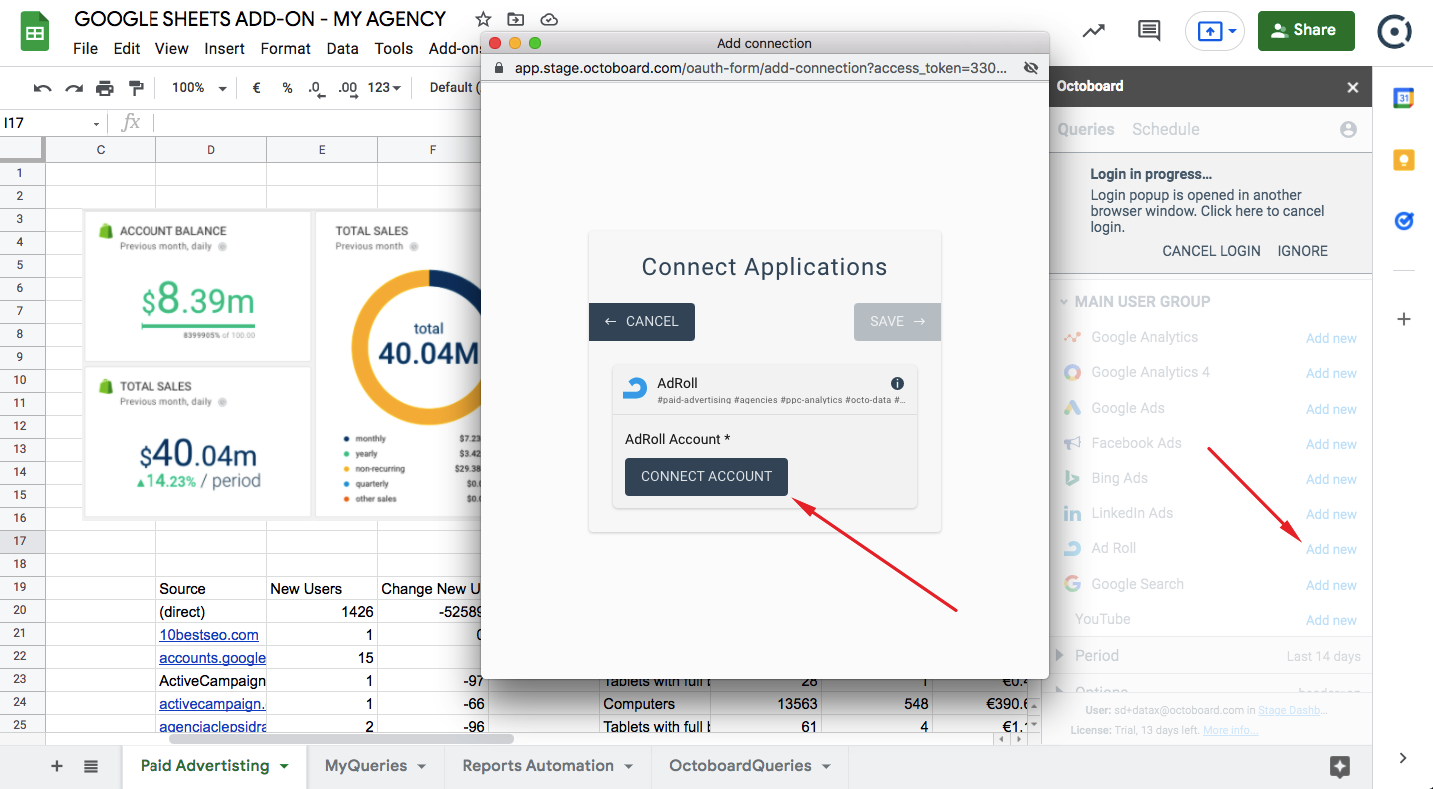Screen dimensions: 1433x789
Task: Open the OctoboardQueries tab menu arrow
Action: click(827, 767)
